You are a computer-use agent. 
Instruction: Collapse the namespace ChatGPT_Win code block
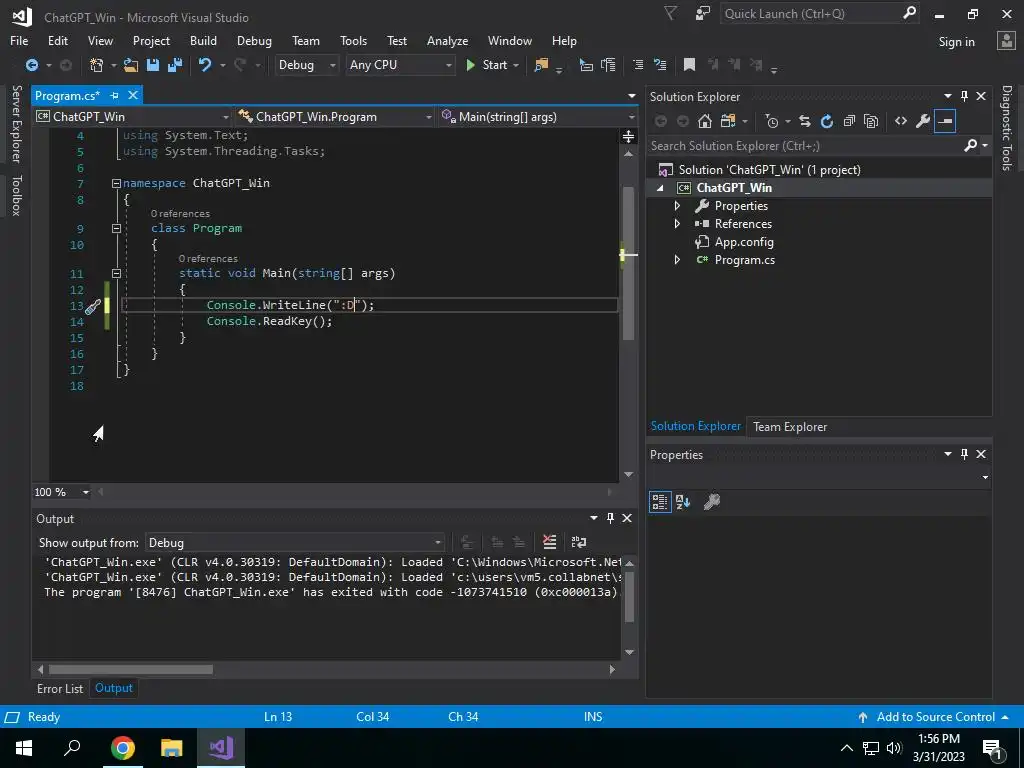coord(116,184)
